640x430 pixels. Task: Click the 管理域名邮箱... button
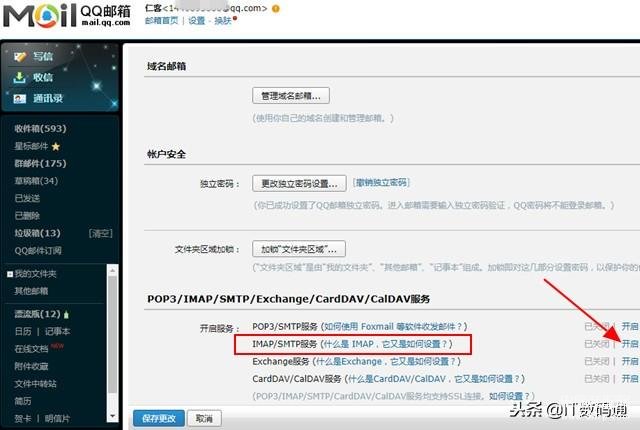291,96
